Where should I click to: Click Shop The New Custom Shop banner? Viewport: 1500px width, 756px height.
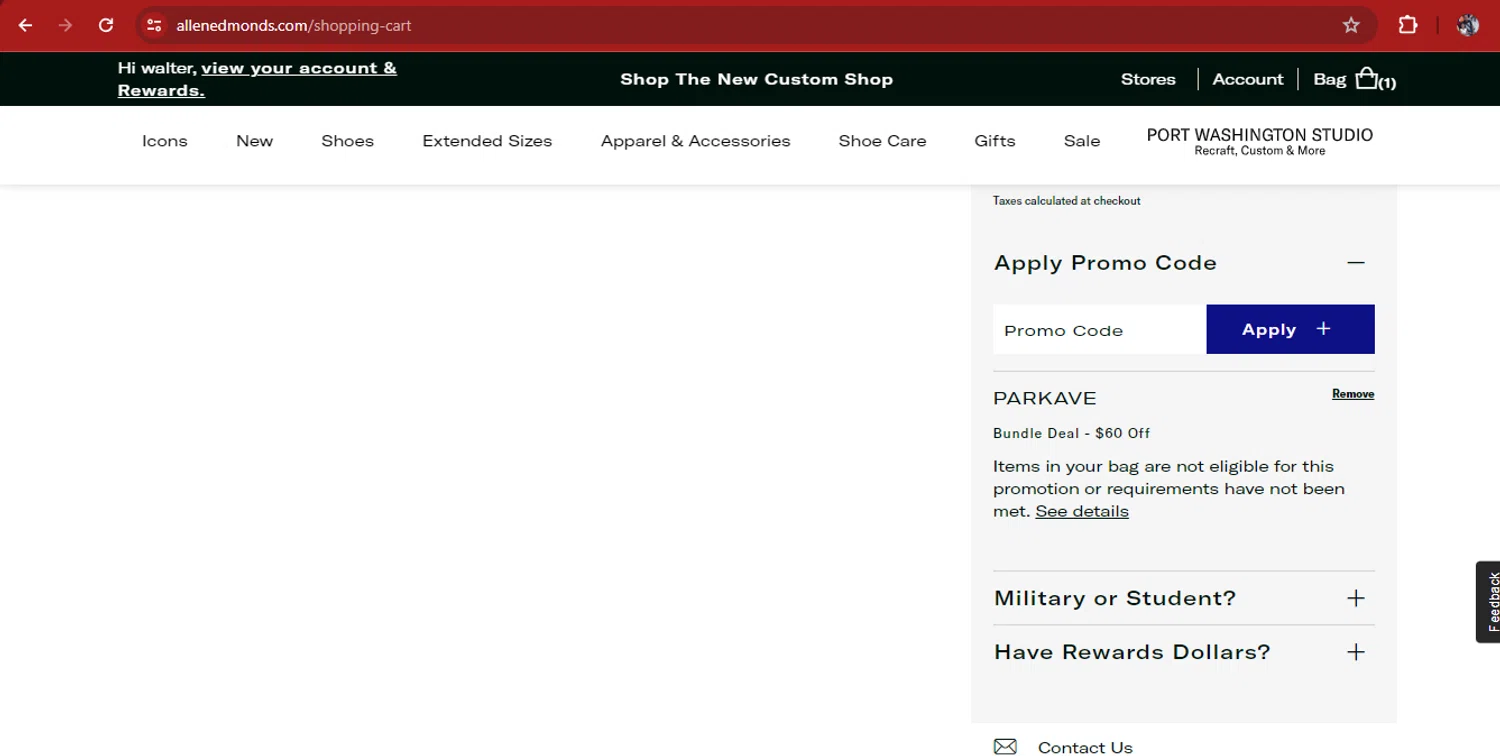pos(756,79)
